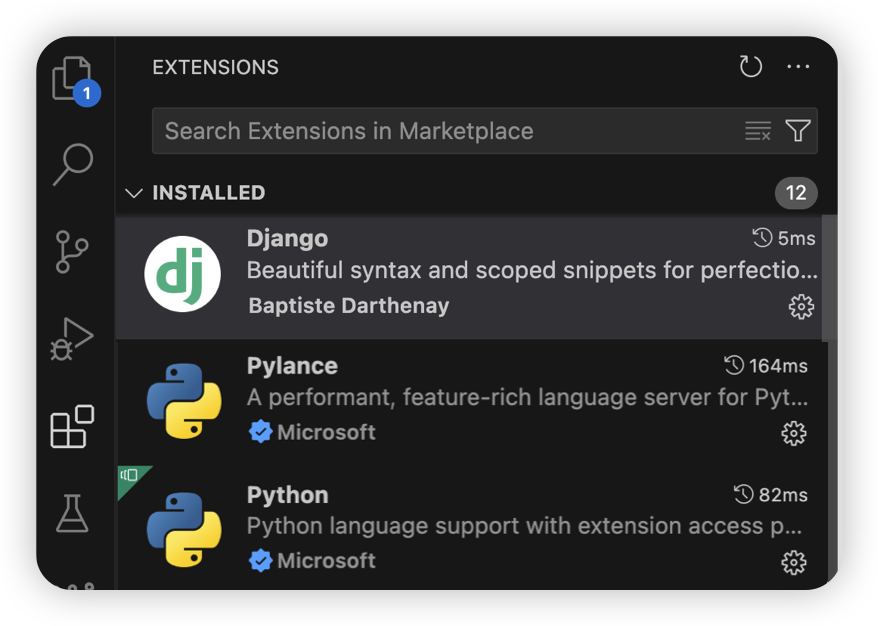Open the Source Control view
This screenshot has height=626, width=878.
click(73, 252)
